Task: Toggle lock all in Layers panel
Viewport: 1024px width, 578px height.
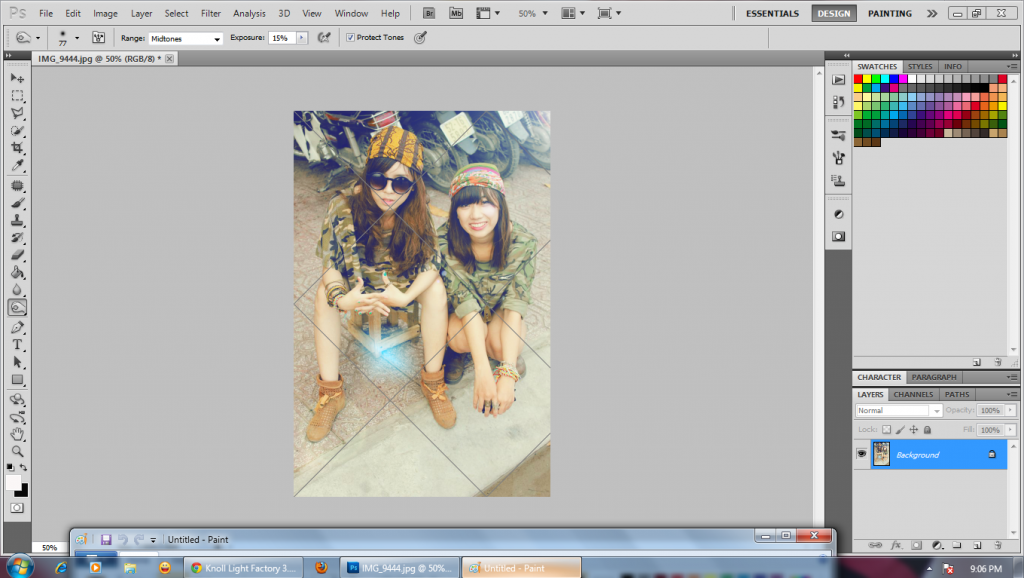Action: click(927, 430)
